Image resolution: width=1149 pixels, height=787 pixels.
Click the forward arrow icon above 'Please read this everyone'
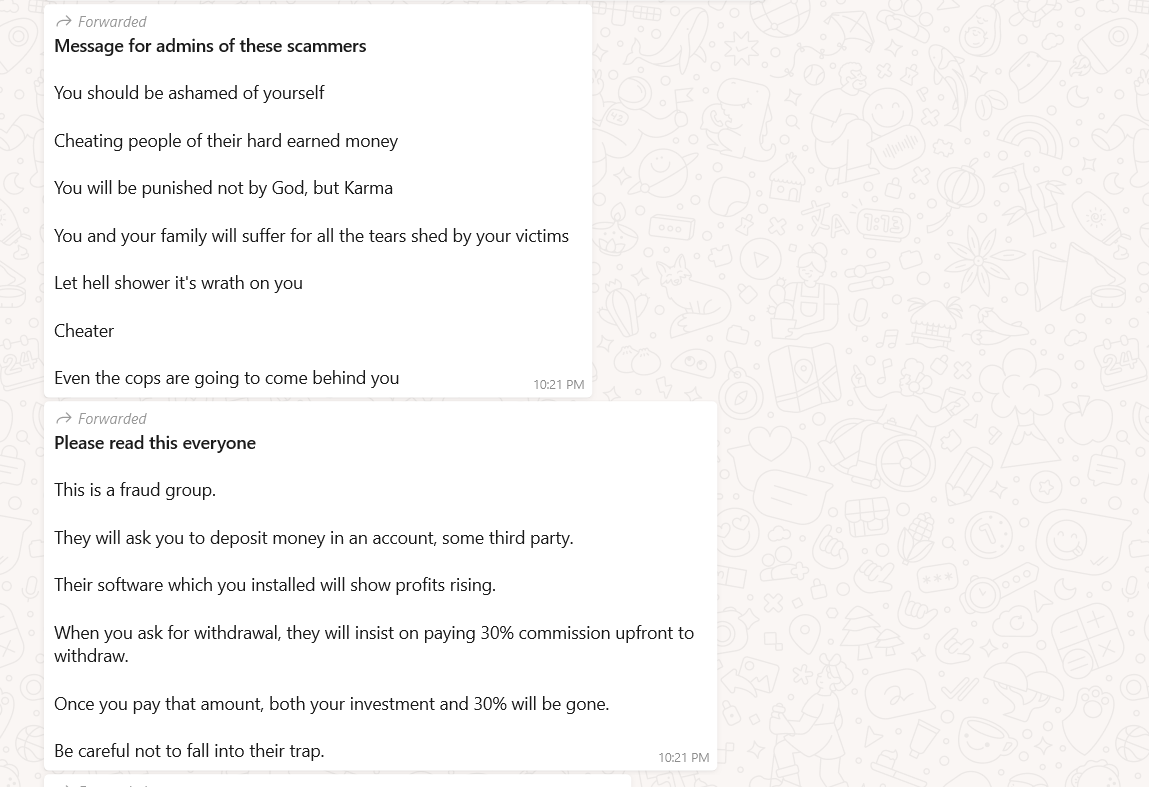64,418
